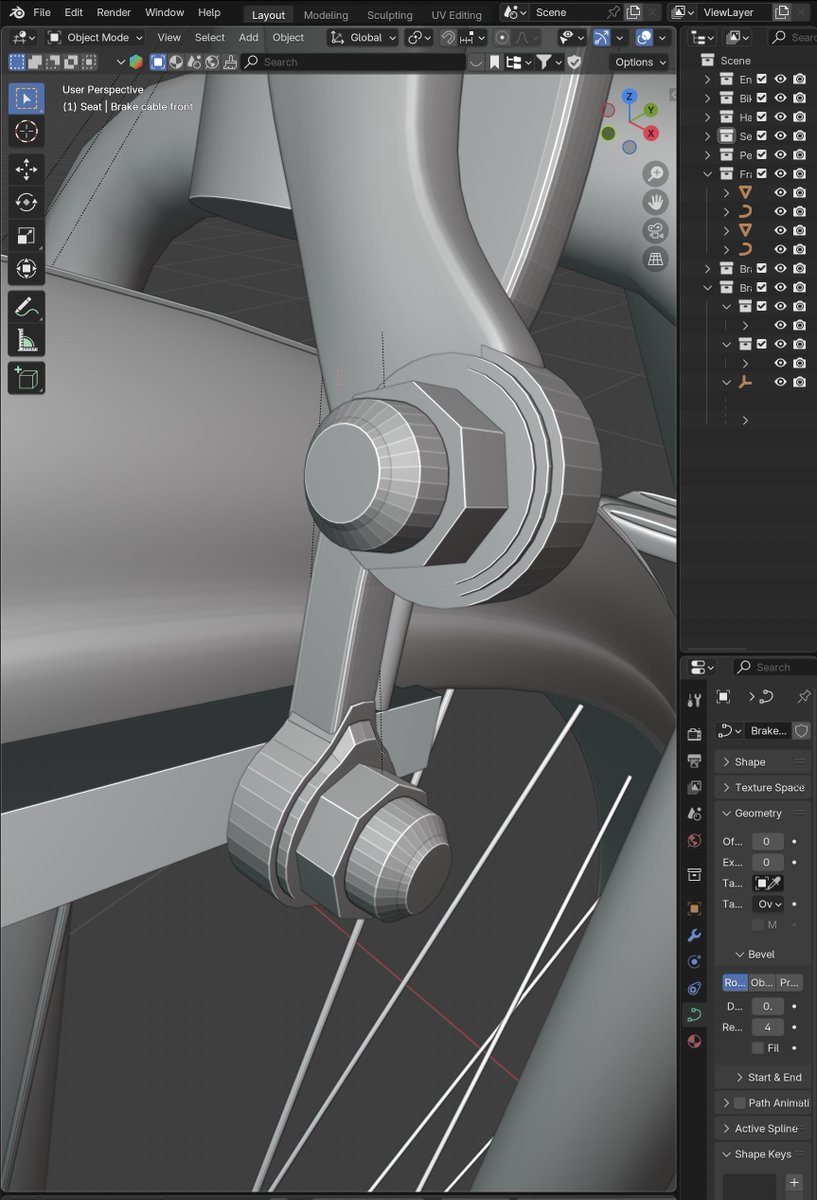Enable the Fill Caps checkbox
The height and width of the screenshot is (1200, 817).
click(758, 1048)
